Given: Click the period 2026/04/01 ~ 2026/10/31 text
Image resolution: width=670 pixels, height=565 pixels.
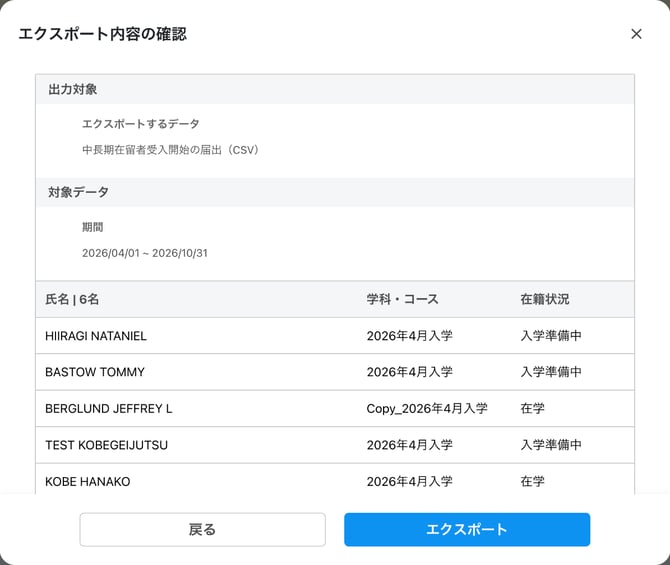Looking at the screenshot, I should click(x=145, y=253).
